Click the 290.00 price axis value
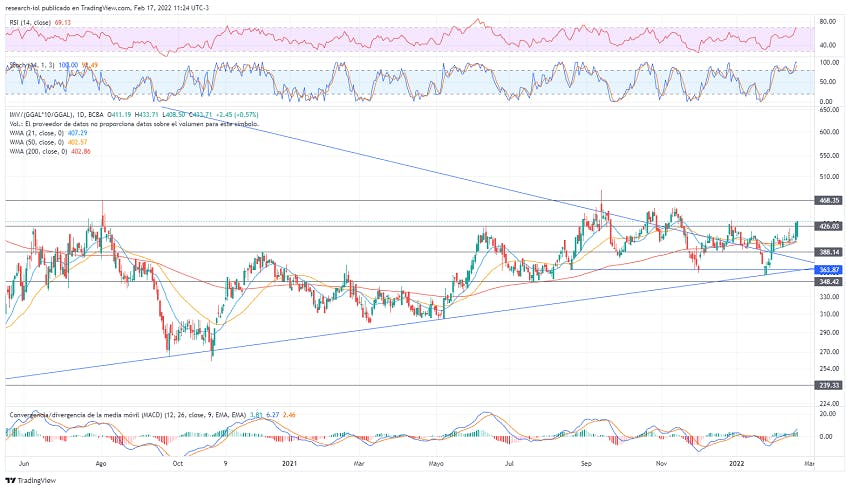Viewport: 850px width, 490px height. (829, 333)
